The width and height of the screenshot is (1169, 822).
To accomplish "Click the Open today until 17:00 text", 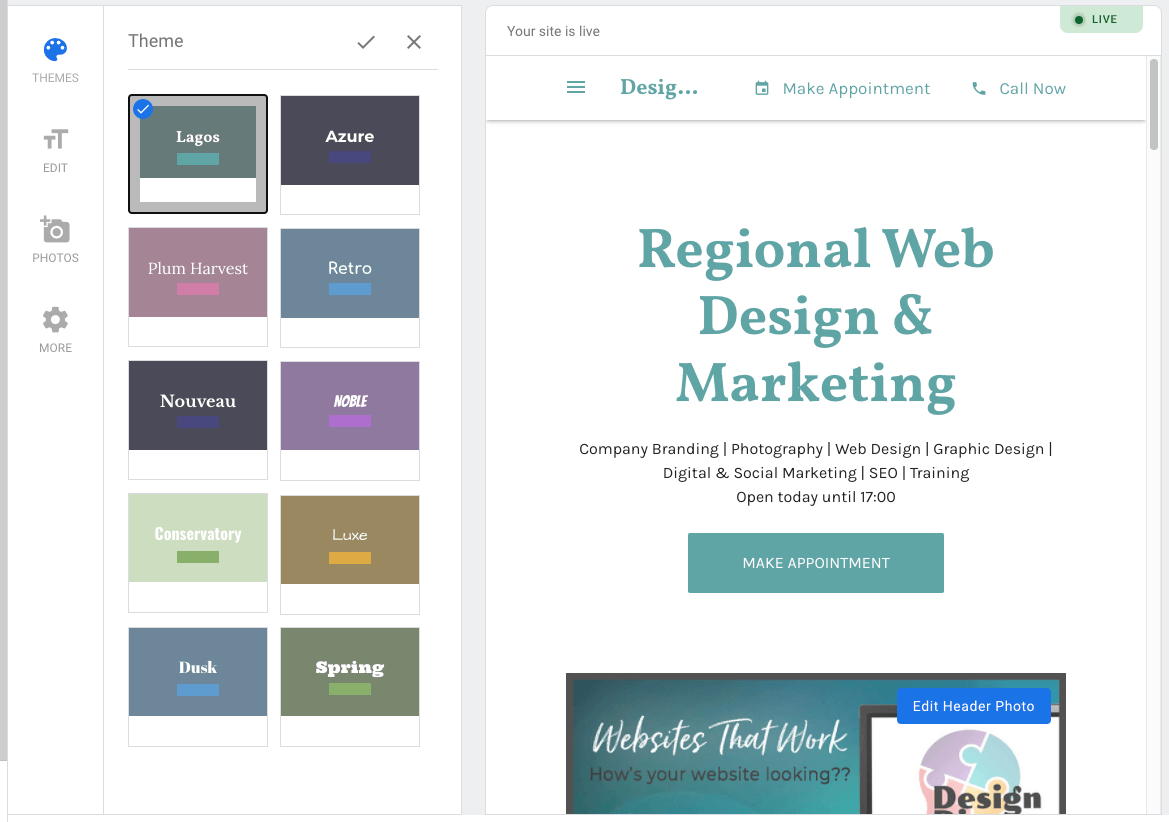I will 816,497.
